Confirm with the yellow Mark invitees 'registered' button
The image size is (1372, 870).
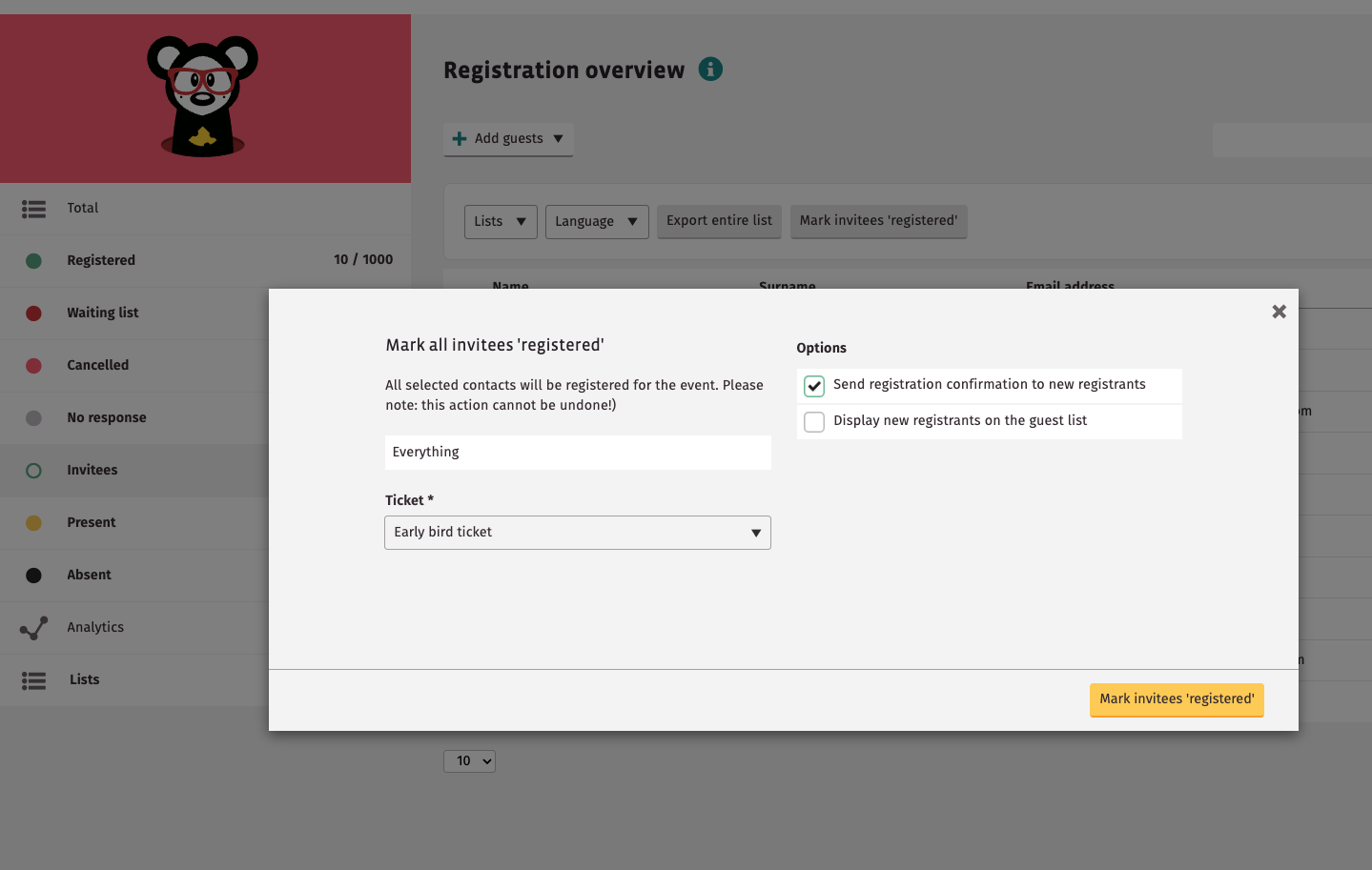1177,699
